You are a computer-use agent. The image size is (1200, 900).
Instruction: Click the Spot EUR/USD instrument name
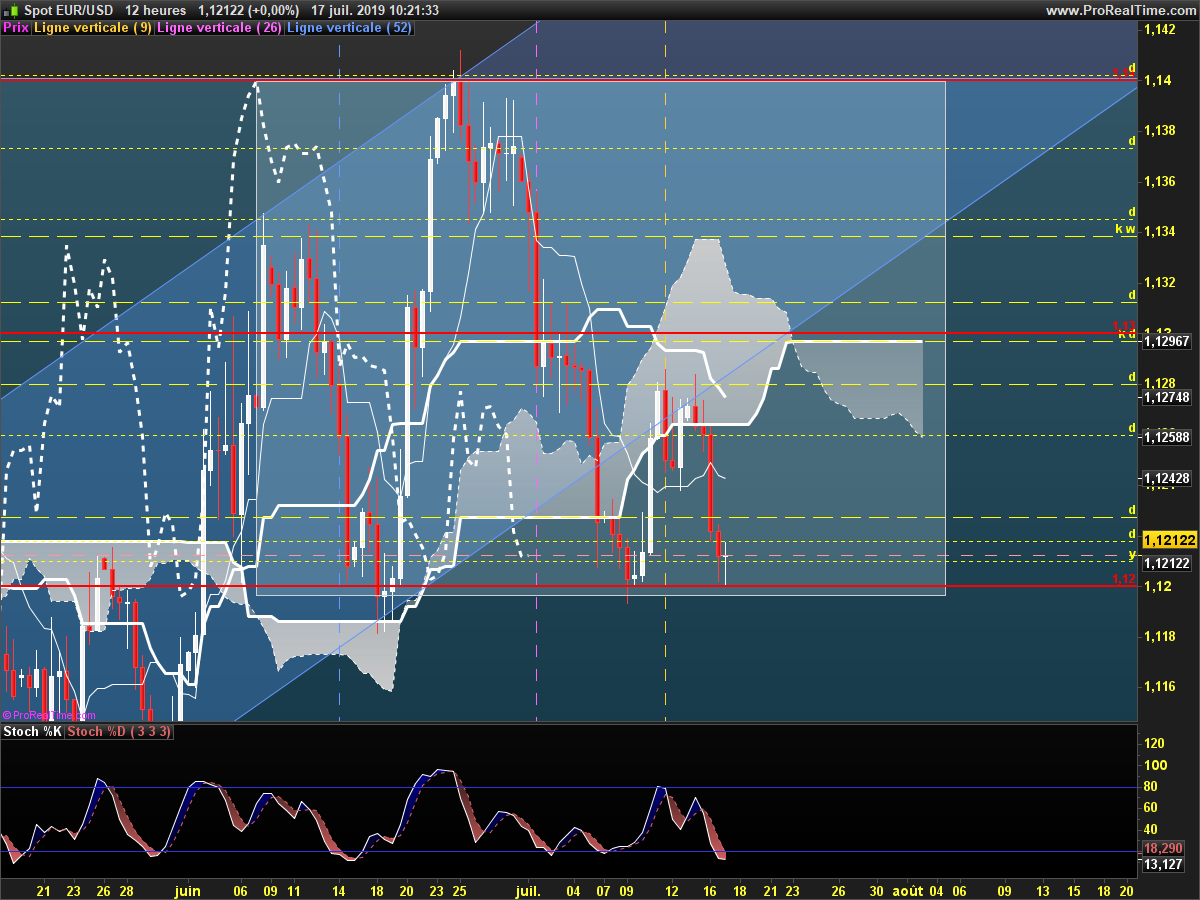[69, 10]
